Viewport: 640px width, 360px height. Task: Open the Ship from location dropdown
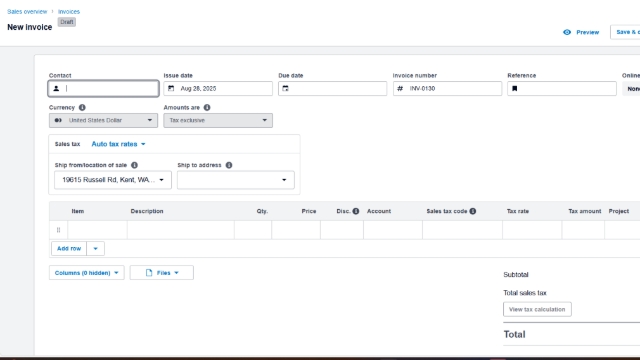click(113, 180)
